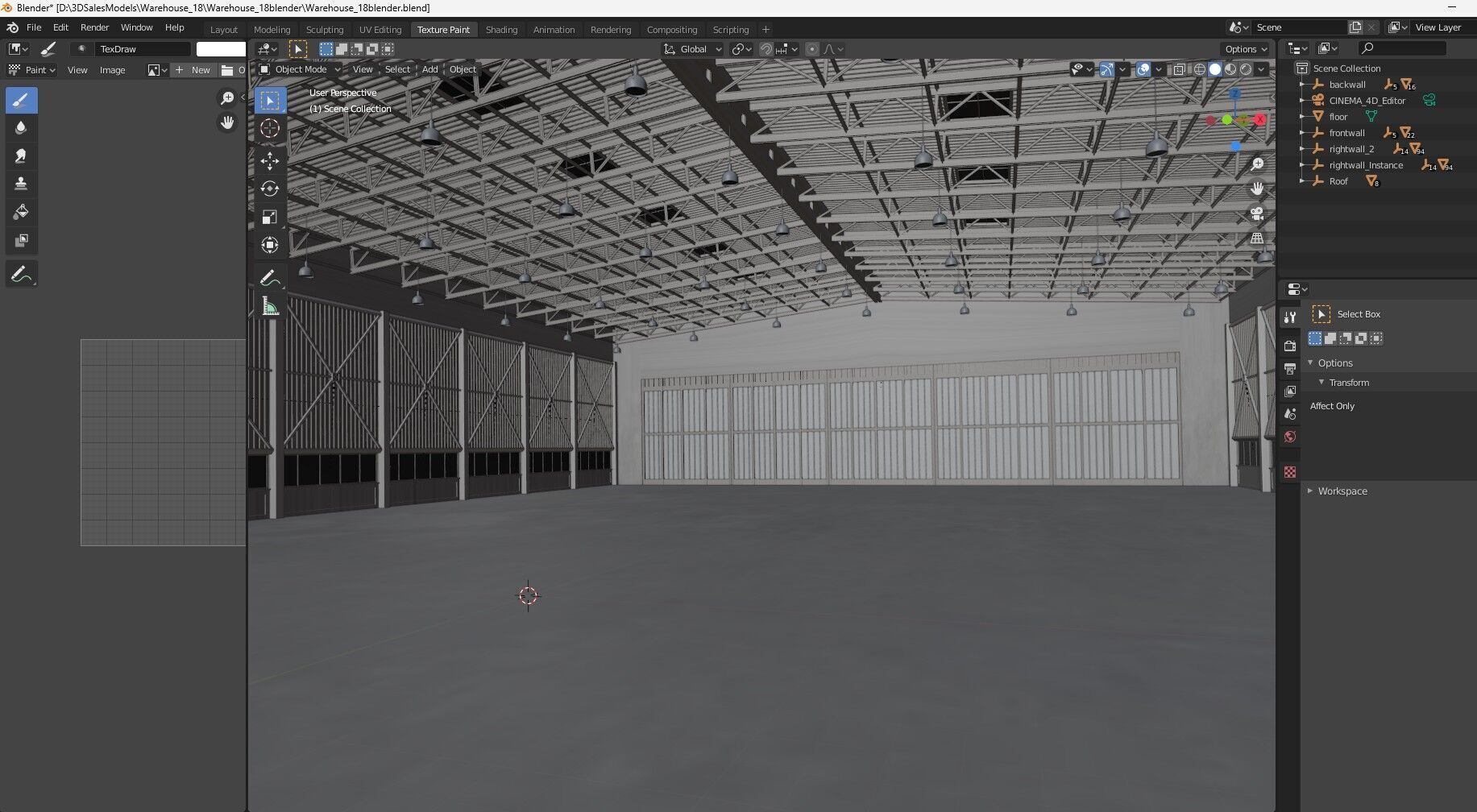Click New image button in image editor
This screenshot has width=1477, height=812.
[x=193, y=70]
